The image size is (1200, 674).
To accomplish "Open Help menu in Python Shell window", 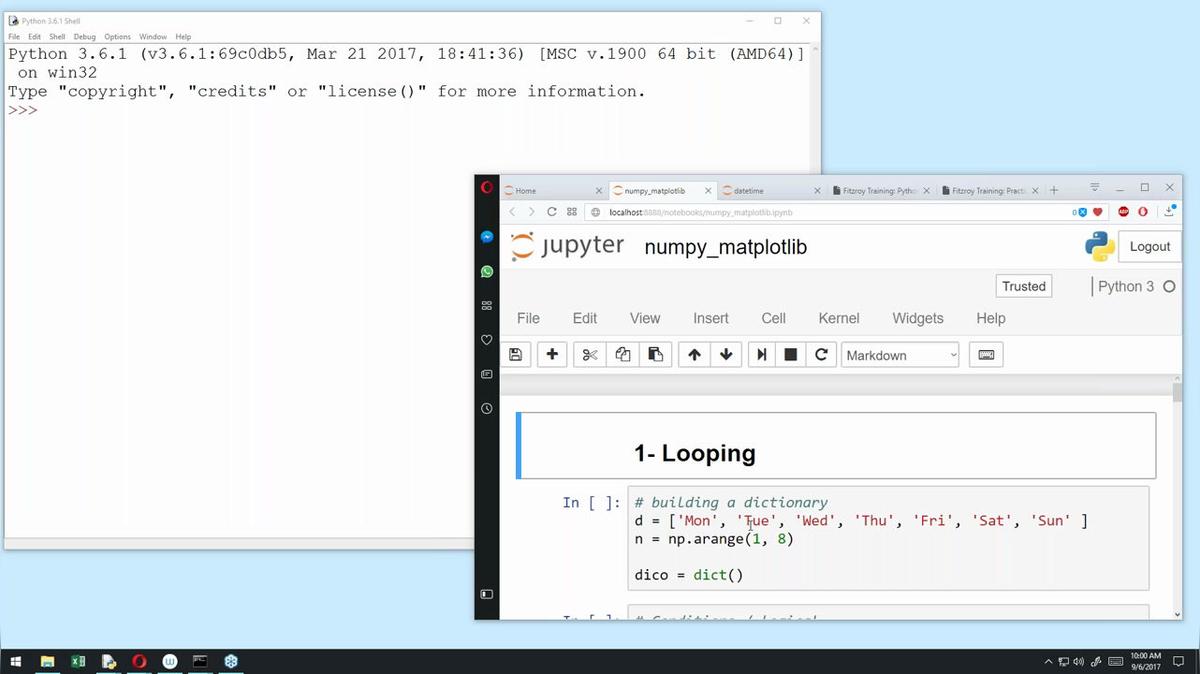I will pos(183,36).
